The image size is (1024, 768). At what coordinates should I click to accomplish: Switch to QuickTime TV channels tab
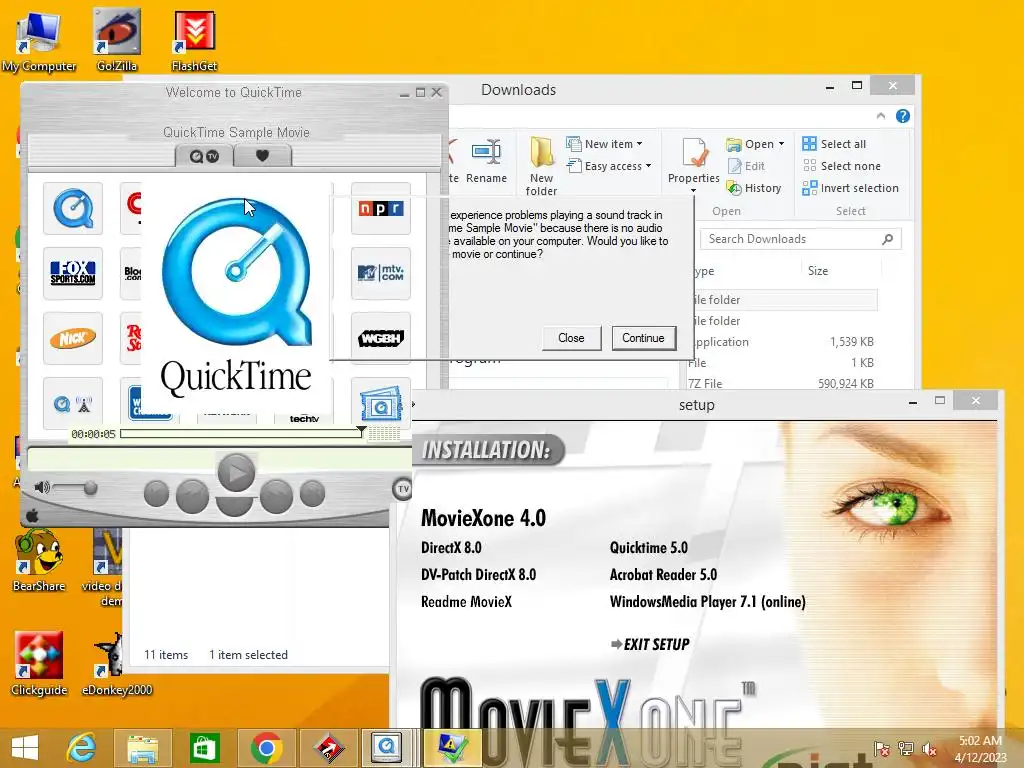(x=204, y=156)
